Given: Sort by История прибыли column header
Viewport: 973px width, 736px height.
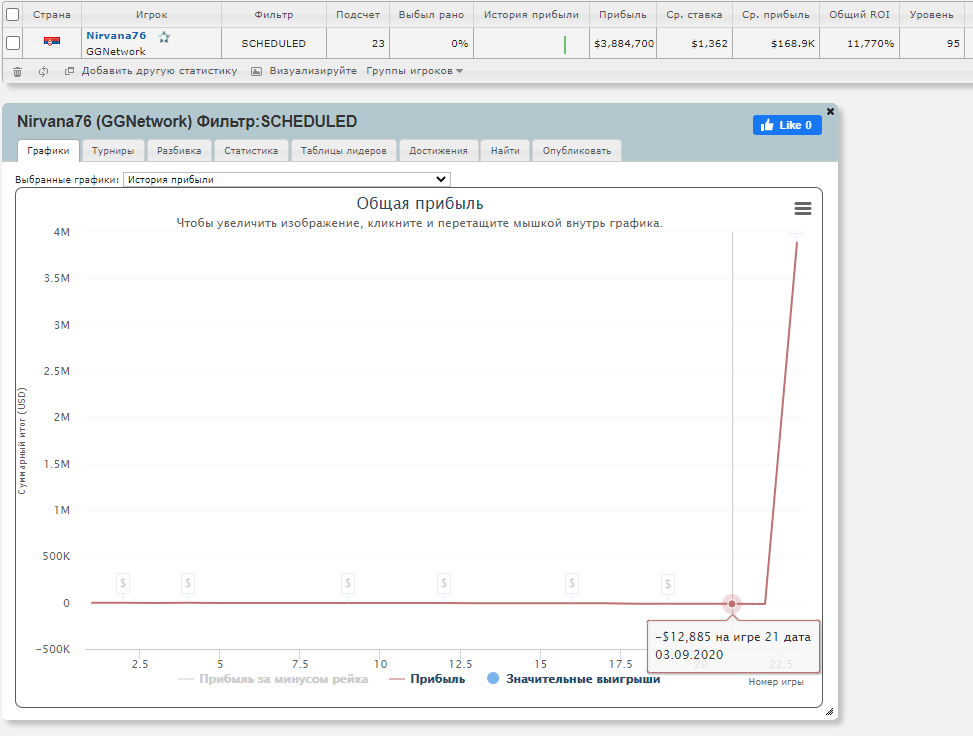Looking at the screenshot, I should pyautogui.click(x=531, y=14).
